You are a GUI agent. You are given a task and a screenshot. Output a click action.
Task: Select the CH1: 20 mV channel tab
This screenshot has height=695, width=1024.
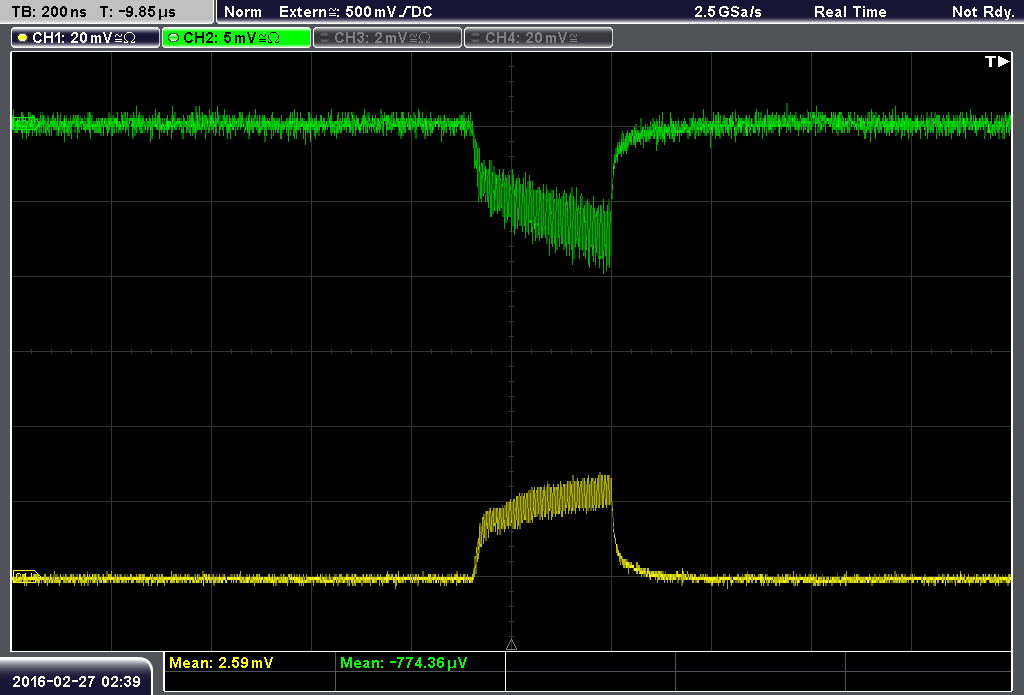pos(86,38)
